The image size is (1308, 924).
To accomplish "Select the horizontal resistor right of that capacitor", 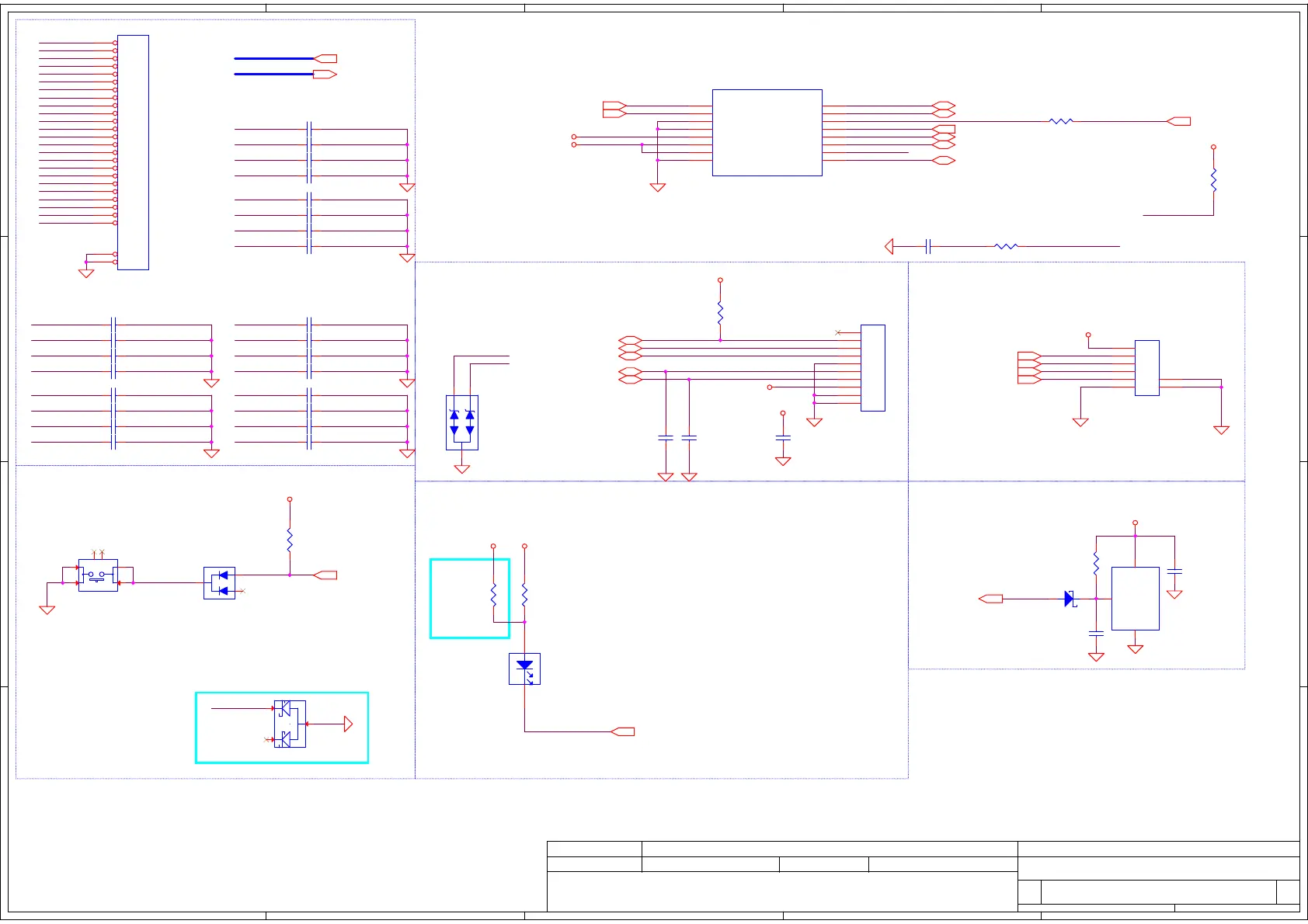I will click(1006, 246).
